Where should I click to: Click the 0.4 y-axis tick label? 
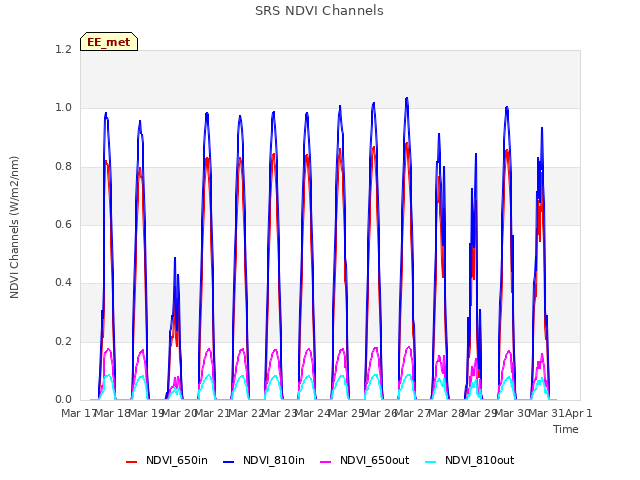click(63, 283)
